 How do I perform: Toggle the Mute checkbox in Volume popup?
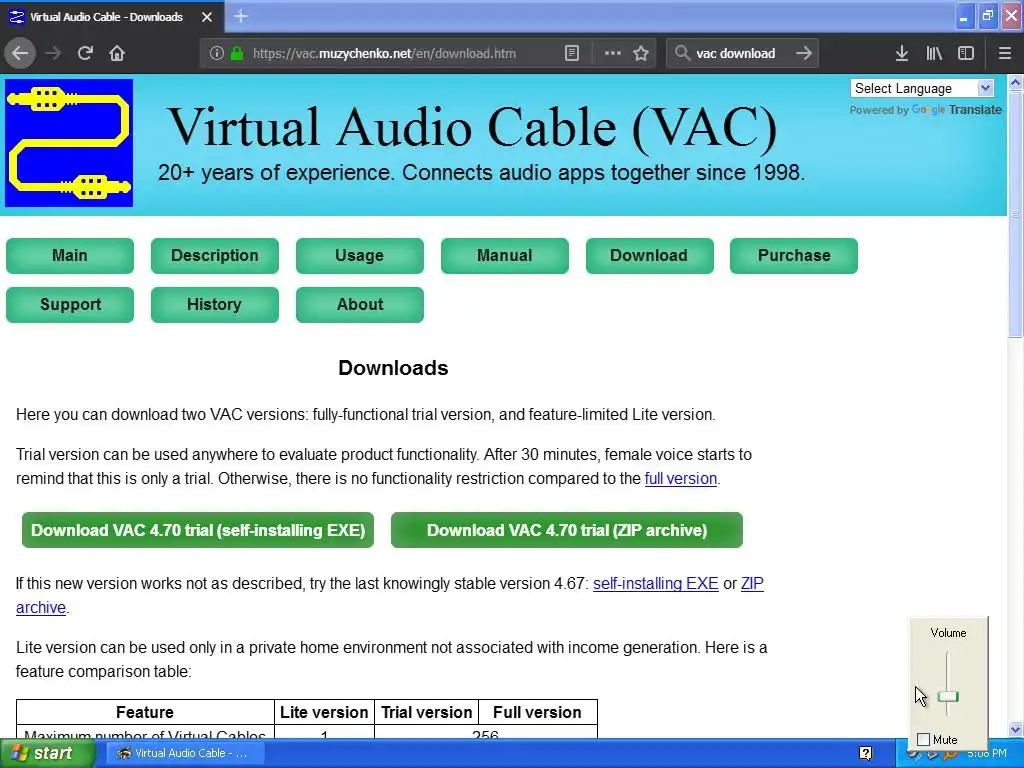pyautogui.click(x=923, y=739)
